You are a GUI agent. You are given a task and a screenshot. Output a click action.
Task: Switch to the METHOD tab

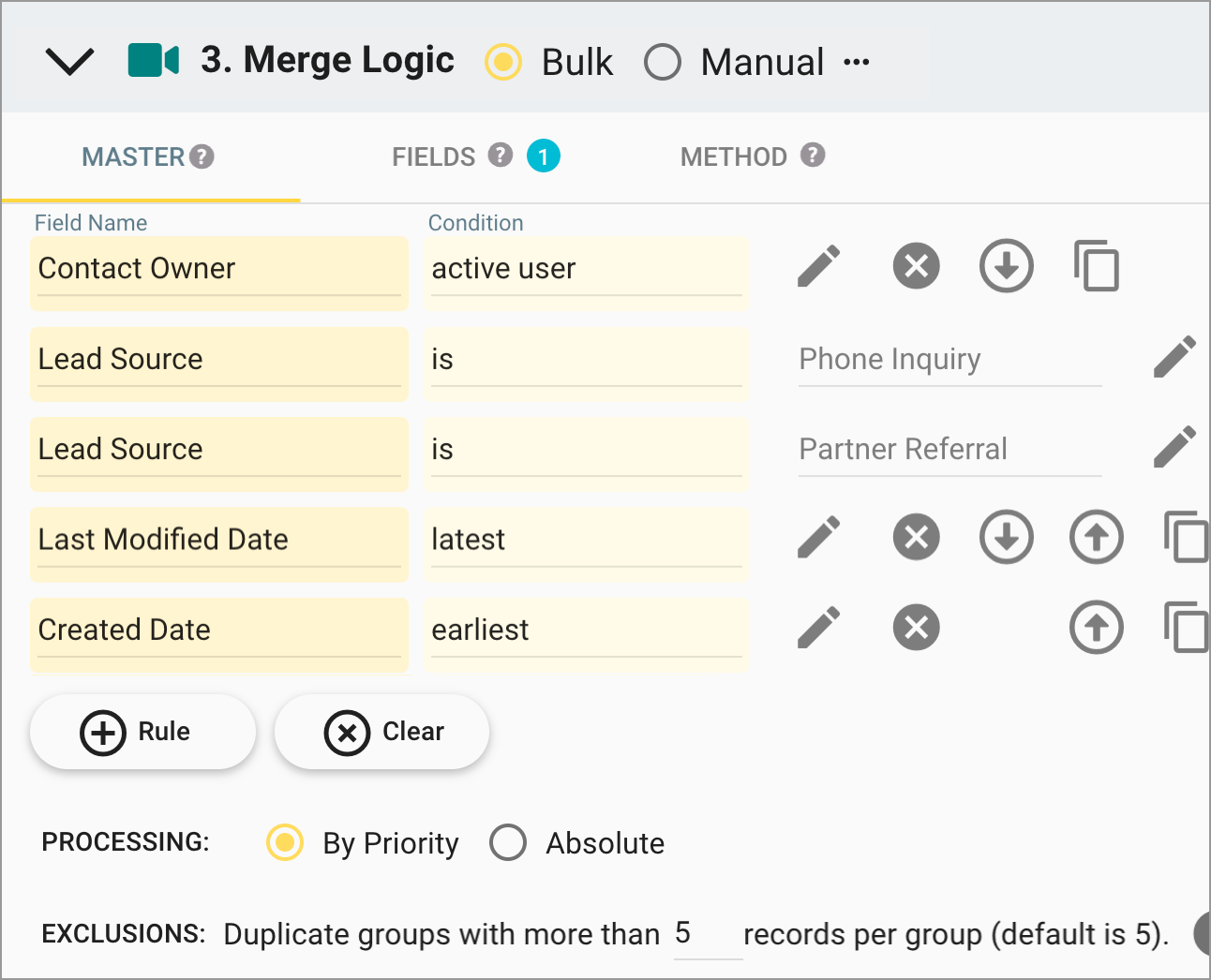pyautogui.click(x=735, y=156)
